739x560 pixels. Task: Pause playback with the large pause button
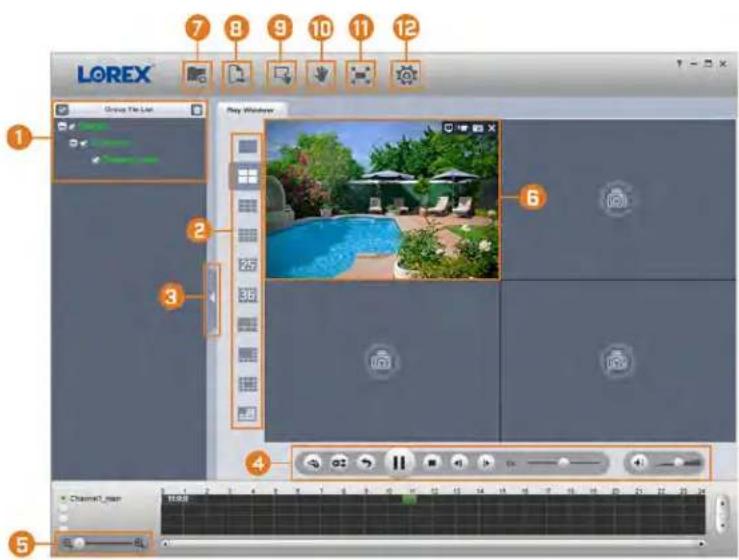point(399,463)
